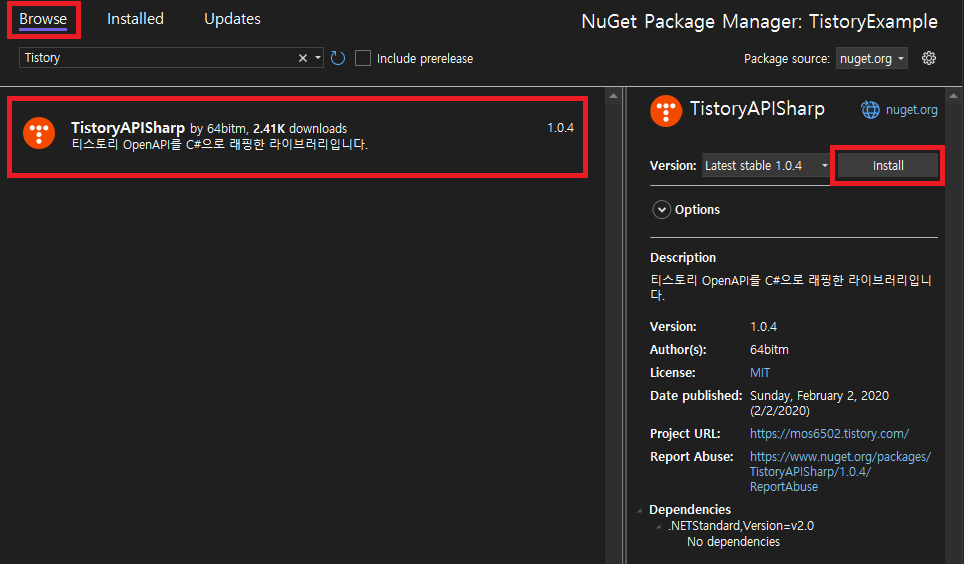Click the No dependencies text
The height and width of the screenshot is (564, 964).
coord(733,542)
